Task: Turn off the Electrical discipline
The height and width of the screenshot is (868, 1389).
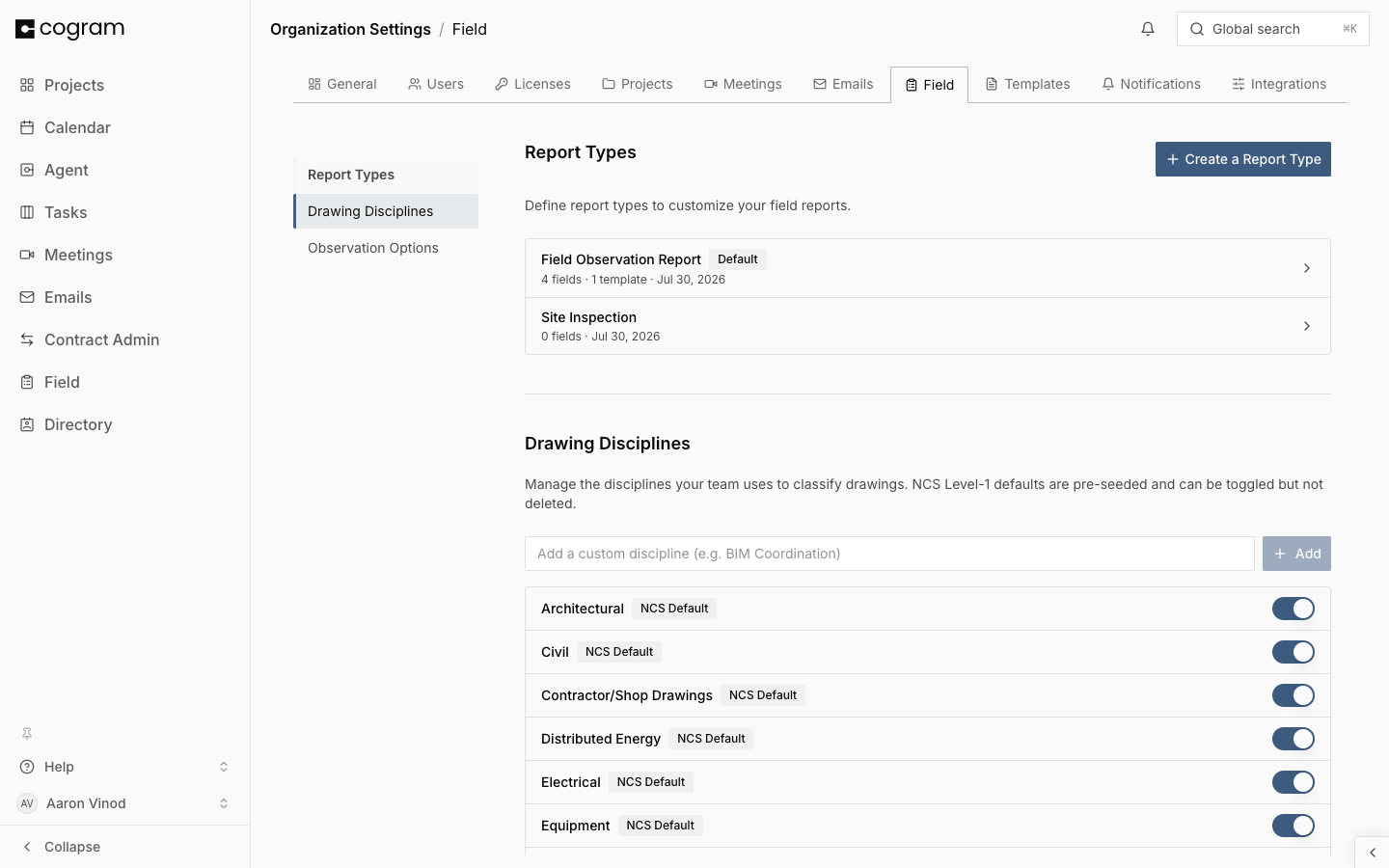Action: [1294, 782]
